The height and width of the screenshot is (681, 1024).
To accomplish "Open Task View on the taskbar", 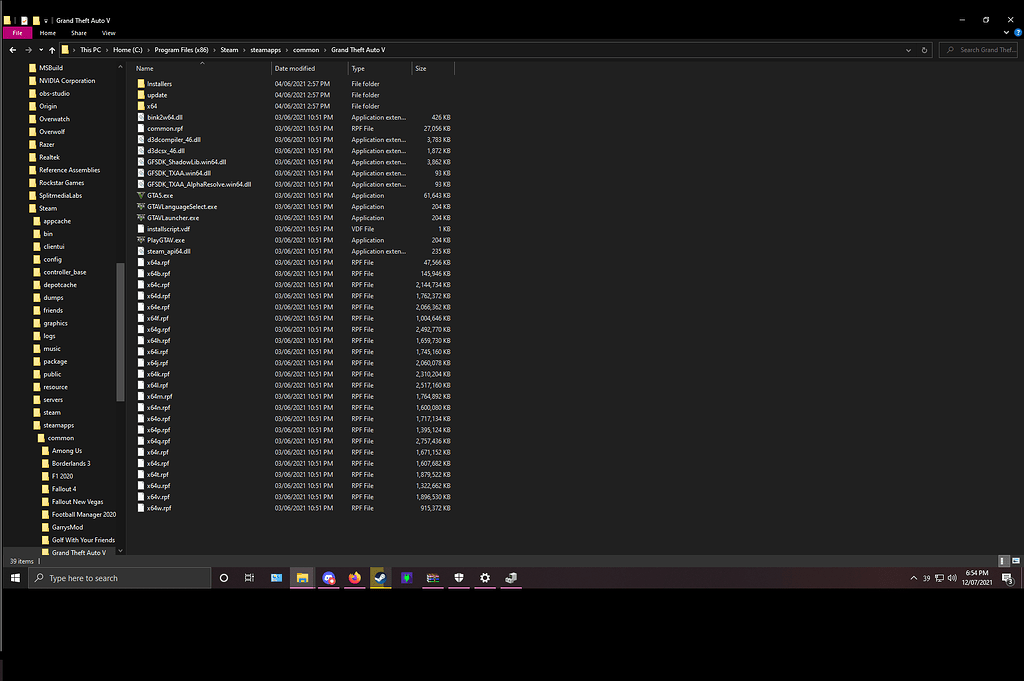I will 249,578.
